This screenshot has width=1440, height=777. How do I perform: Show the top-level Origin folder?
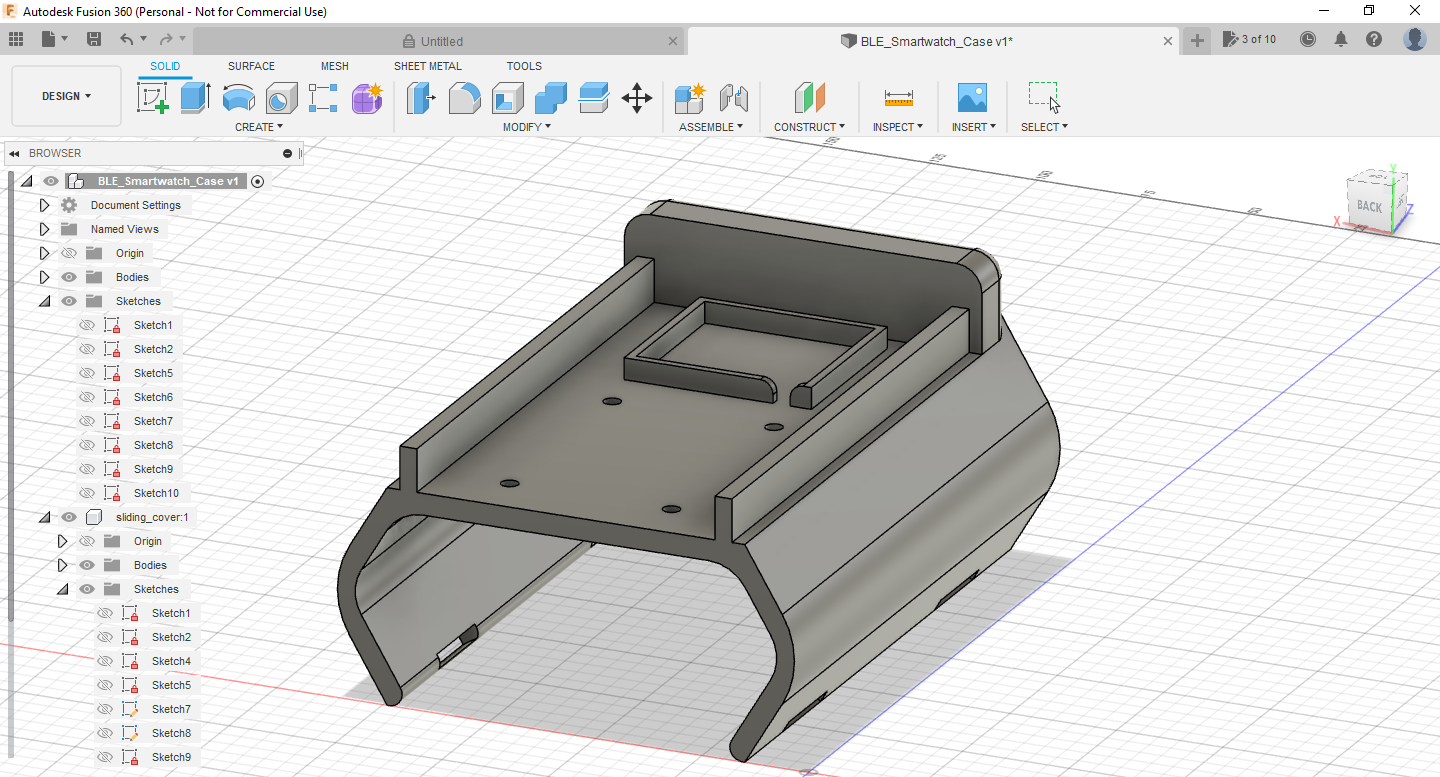(x=69, y=253)
